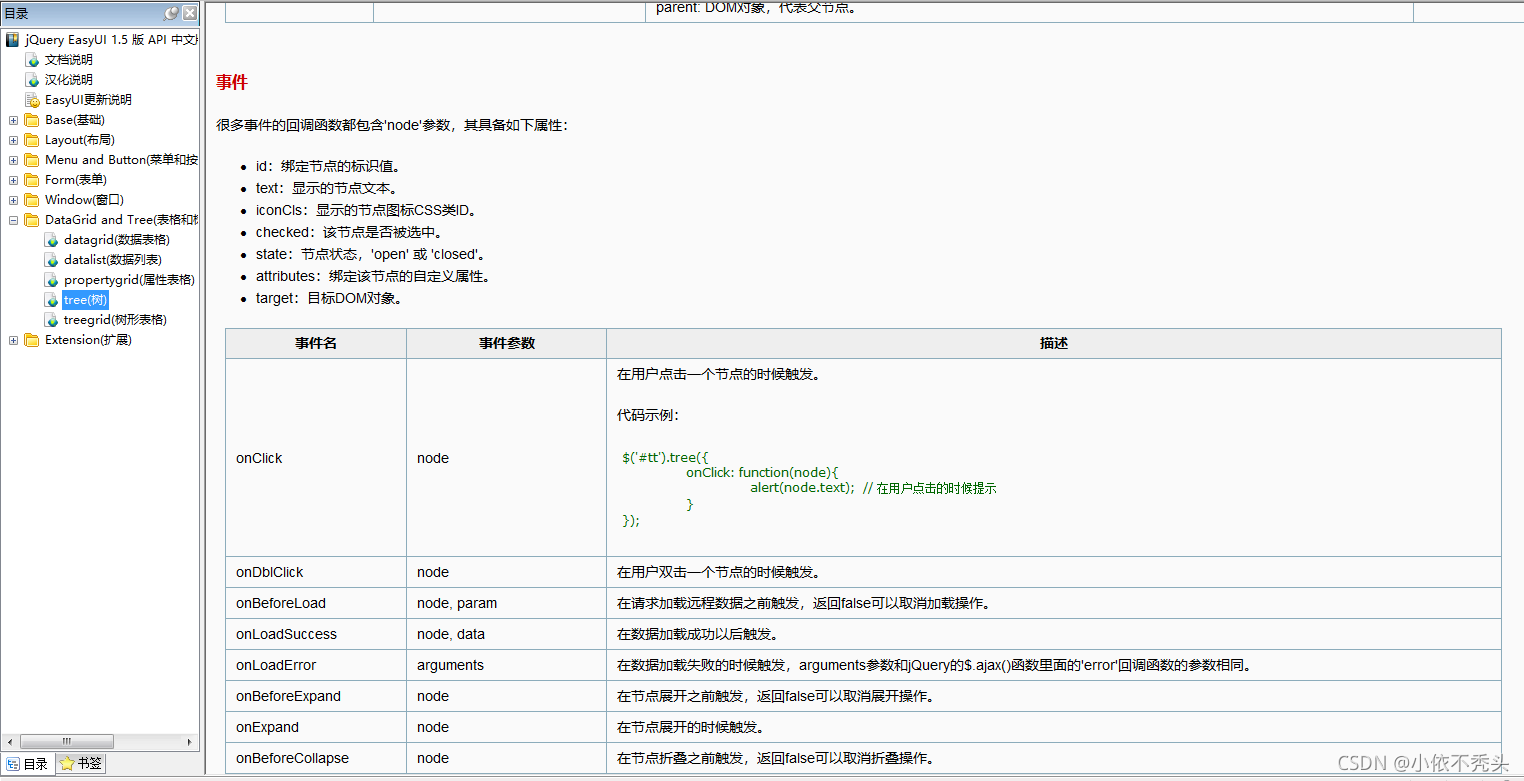Click the Window(窗口) folder icon

[31, 199]
